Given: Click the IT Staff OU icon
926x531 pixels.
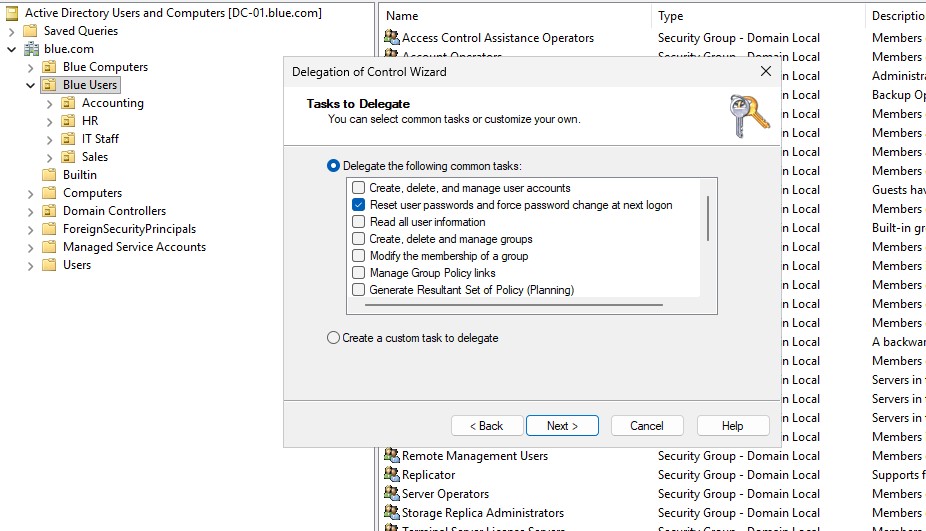Looking at the screenshot, I should pyautogui.click(x=69, y=139).
